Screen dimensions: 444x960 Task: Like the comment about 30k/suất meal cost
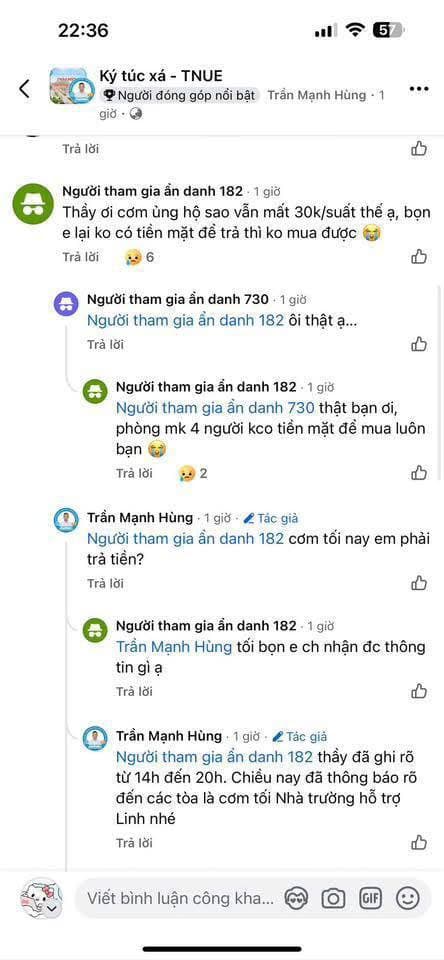[x=419, y=257]
